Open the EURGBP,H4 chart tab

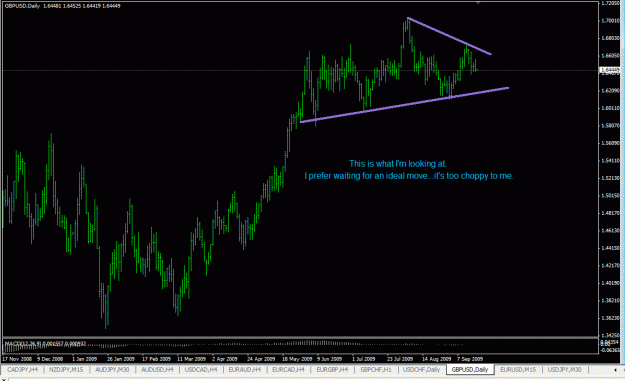(332, 370)
